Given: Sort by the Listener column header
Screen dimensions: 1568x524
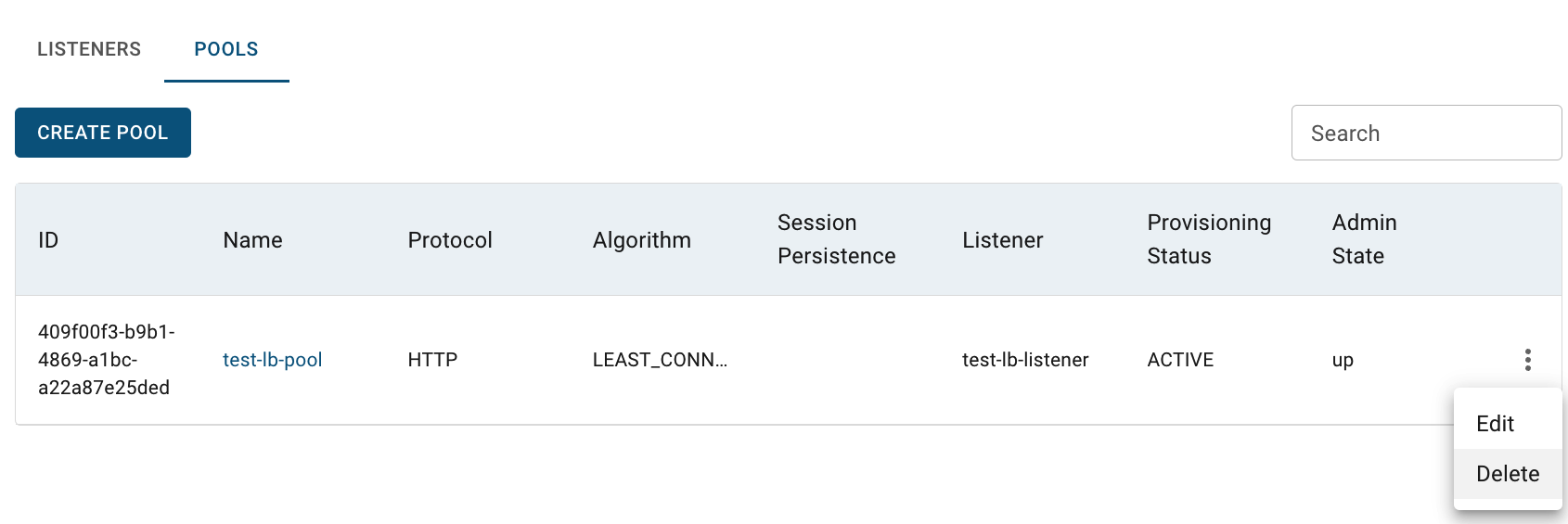Looking at the screenshot, I should pyautogui.click(x=1003, y=240).
